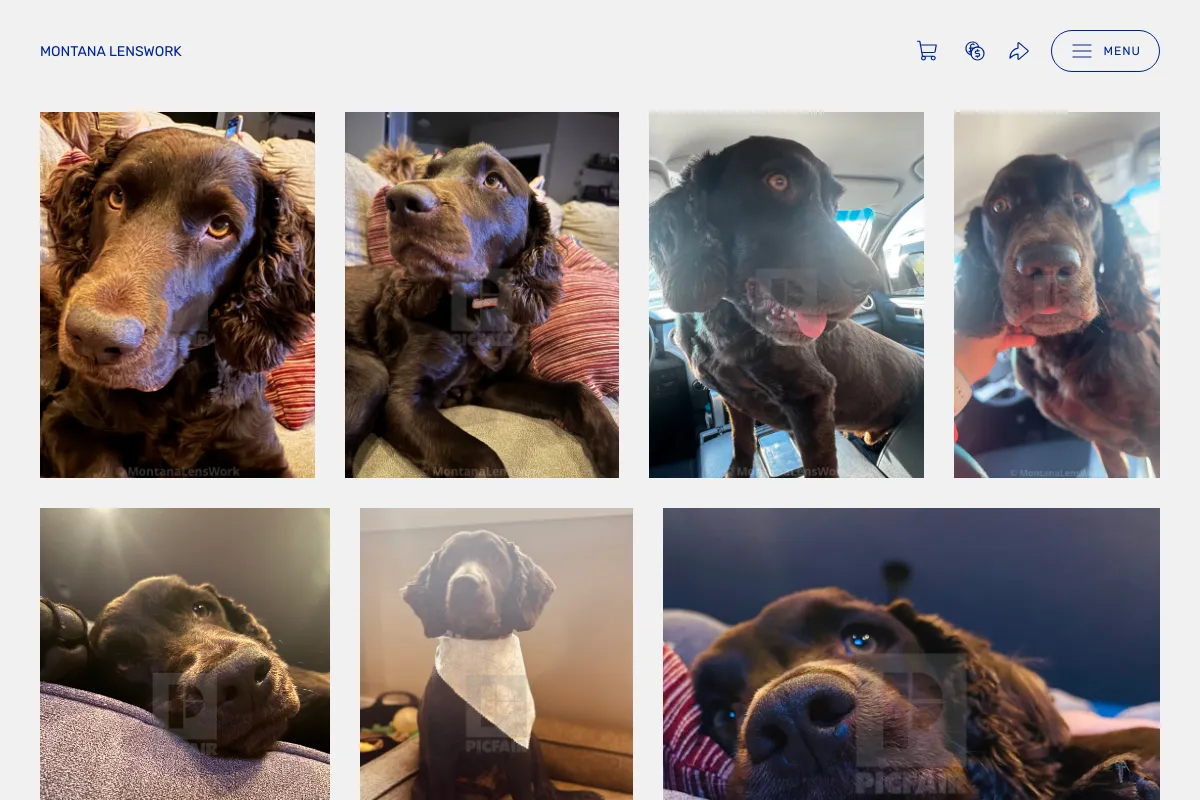Open the shopping cart
This screenshot has width=1200, height=800.
pos(927,51)
